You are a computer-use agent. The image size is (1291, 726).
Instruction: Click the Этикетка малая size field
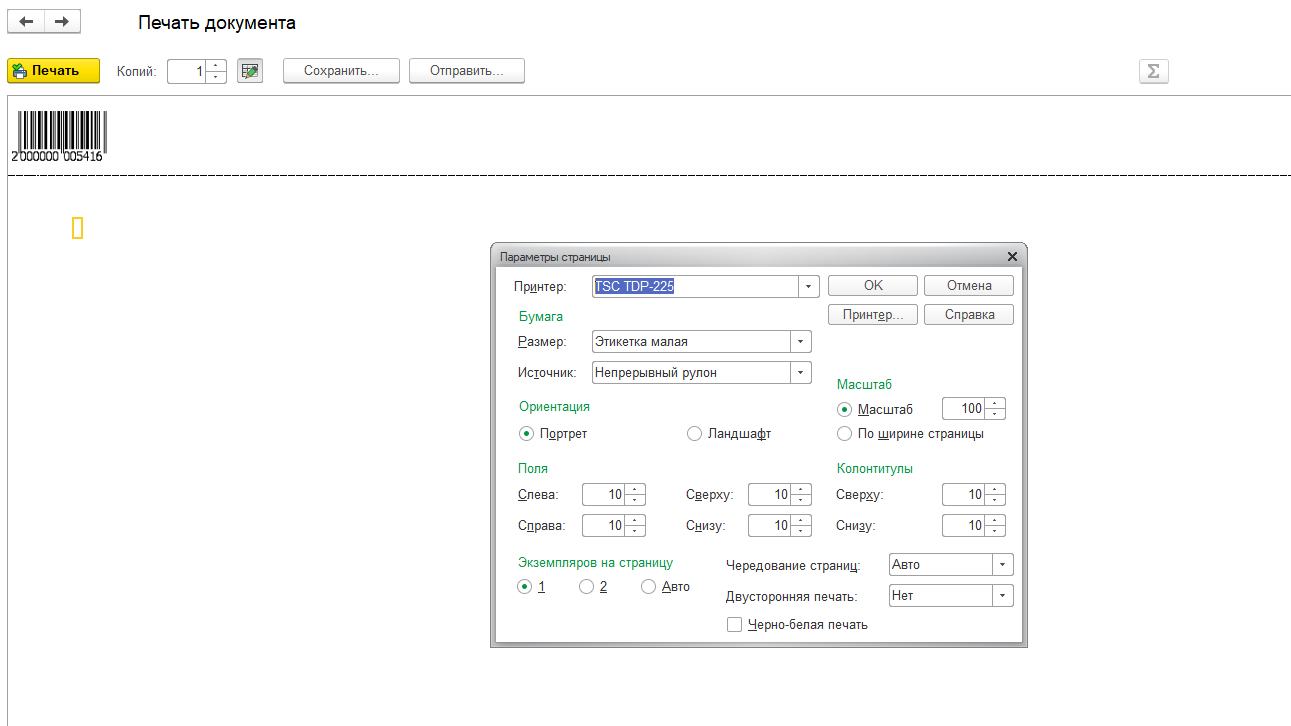coord(691,342)
